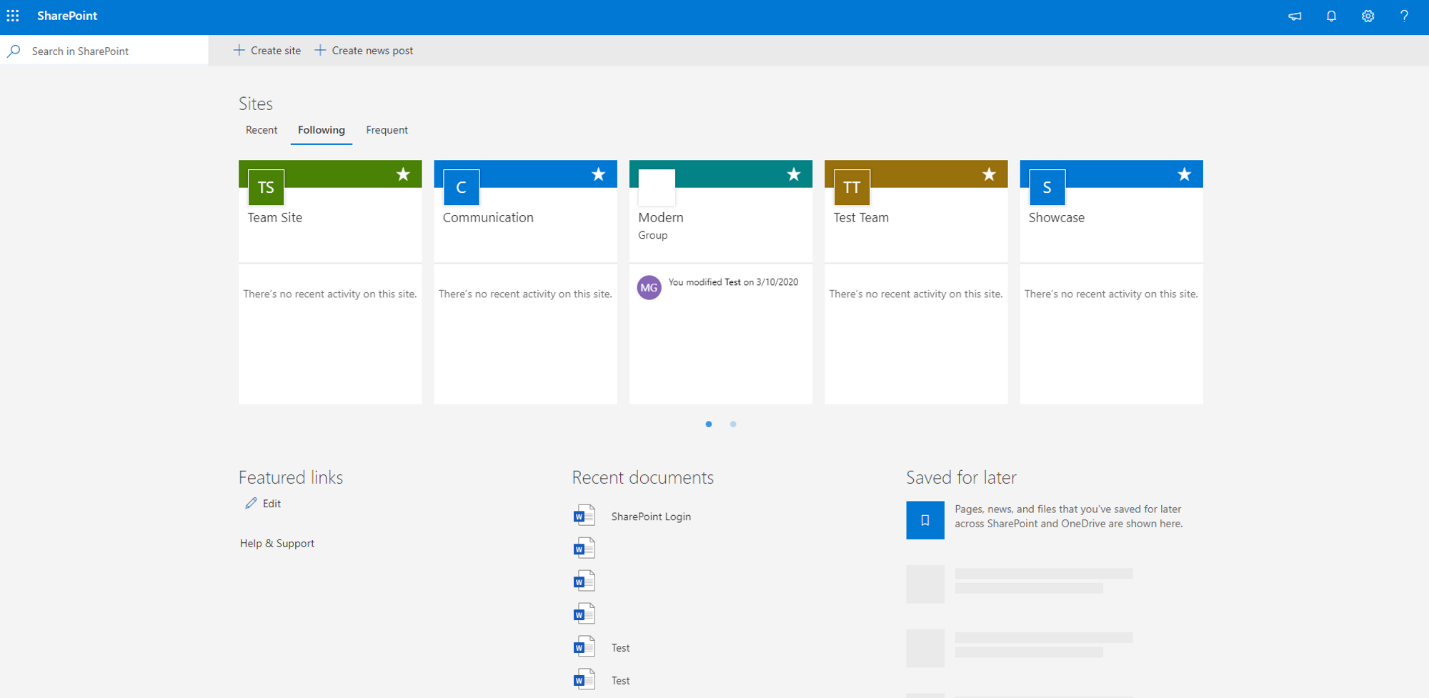Click the Word icon of third recent document
The width and height of the screenshot is (1429, 698).
coord(584,580)
